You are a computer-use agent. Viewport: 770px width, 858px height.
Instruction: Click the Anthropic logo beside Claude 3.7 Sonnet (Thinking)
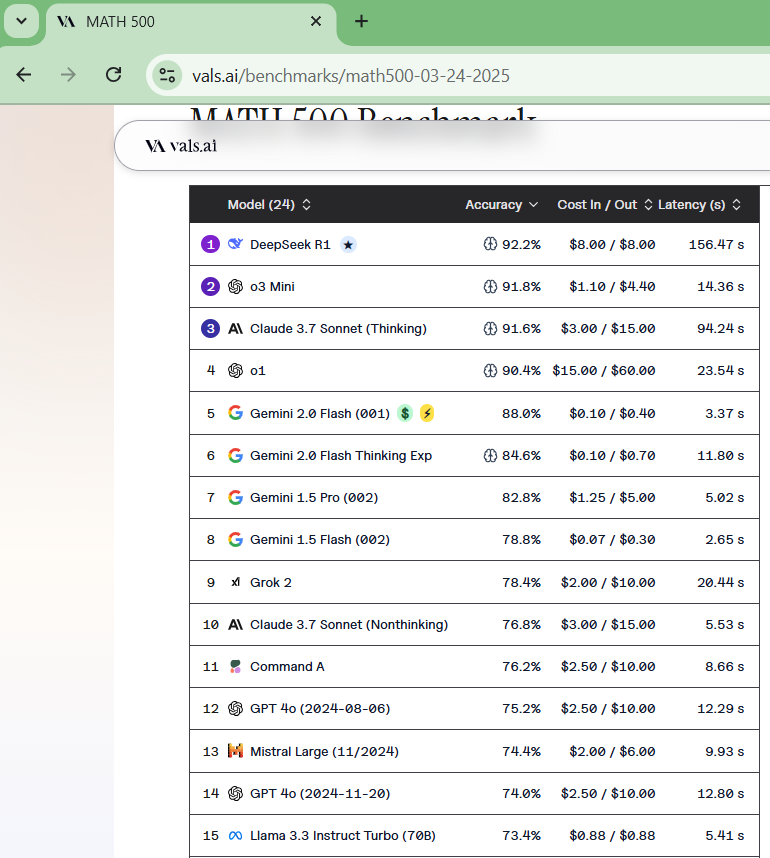click(x=235, y=328)
